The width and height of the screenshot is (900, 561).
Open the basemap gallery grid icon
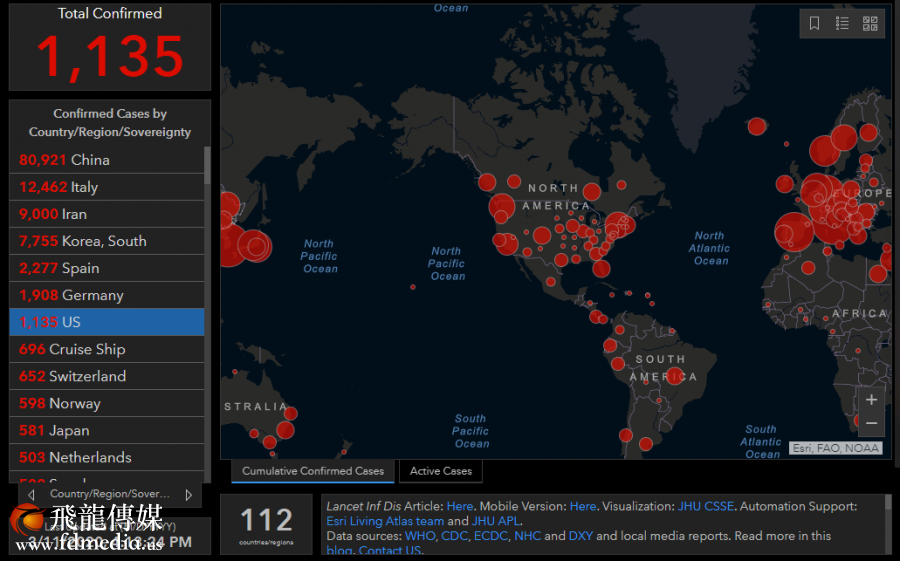[x=870, y=24]
